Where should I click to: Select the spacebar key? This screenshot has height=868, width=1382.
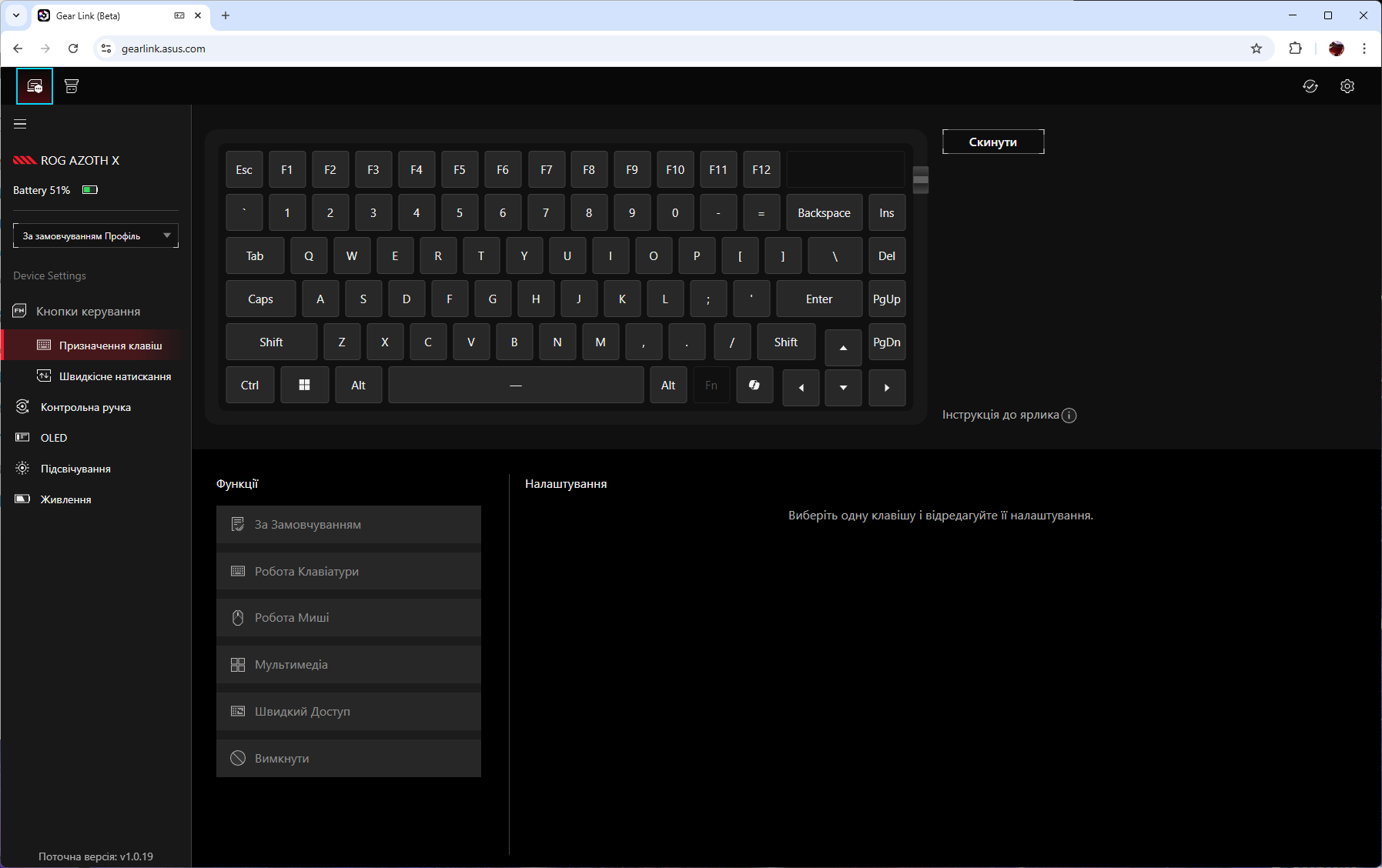516,385
